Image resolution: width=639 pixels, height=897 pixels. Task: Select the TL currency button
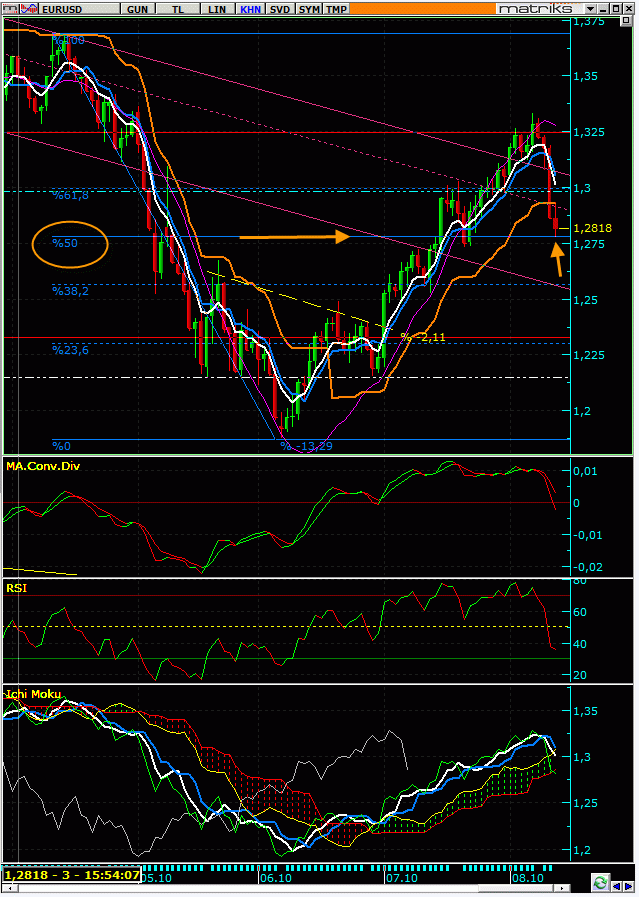click(177, 8)
